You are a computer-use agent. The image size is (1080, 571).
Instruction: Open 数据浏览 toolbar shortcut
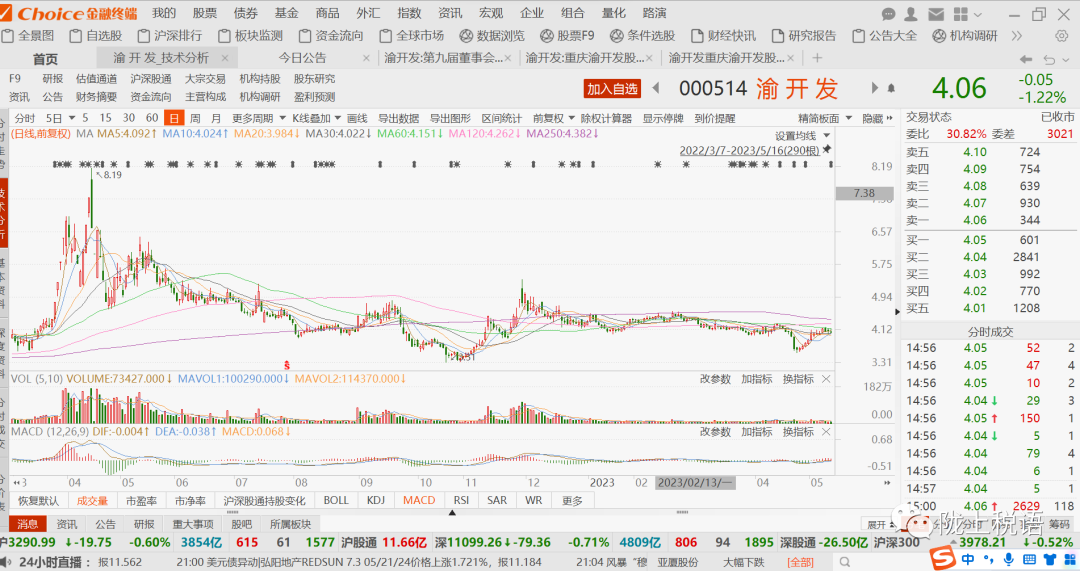[x=492, y=36]
